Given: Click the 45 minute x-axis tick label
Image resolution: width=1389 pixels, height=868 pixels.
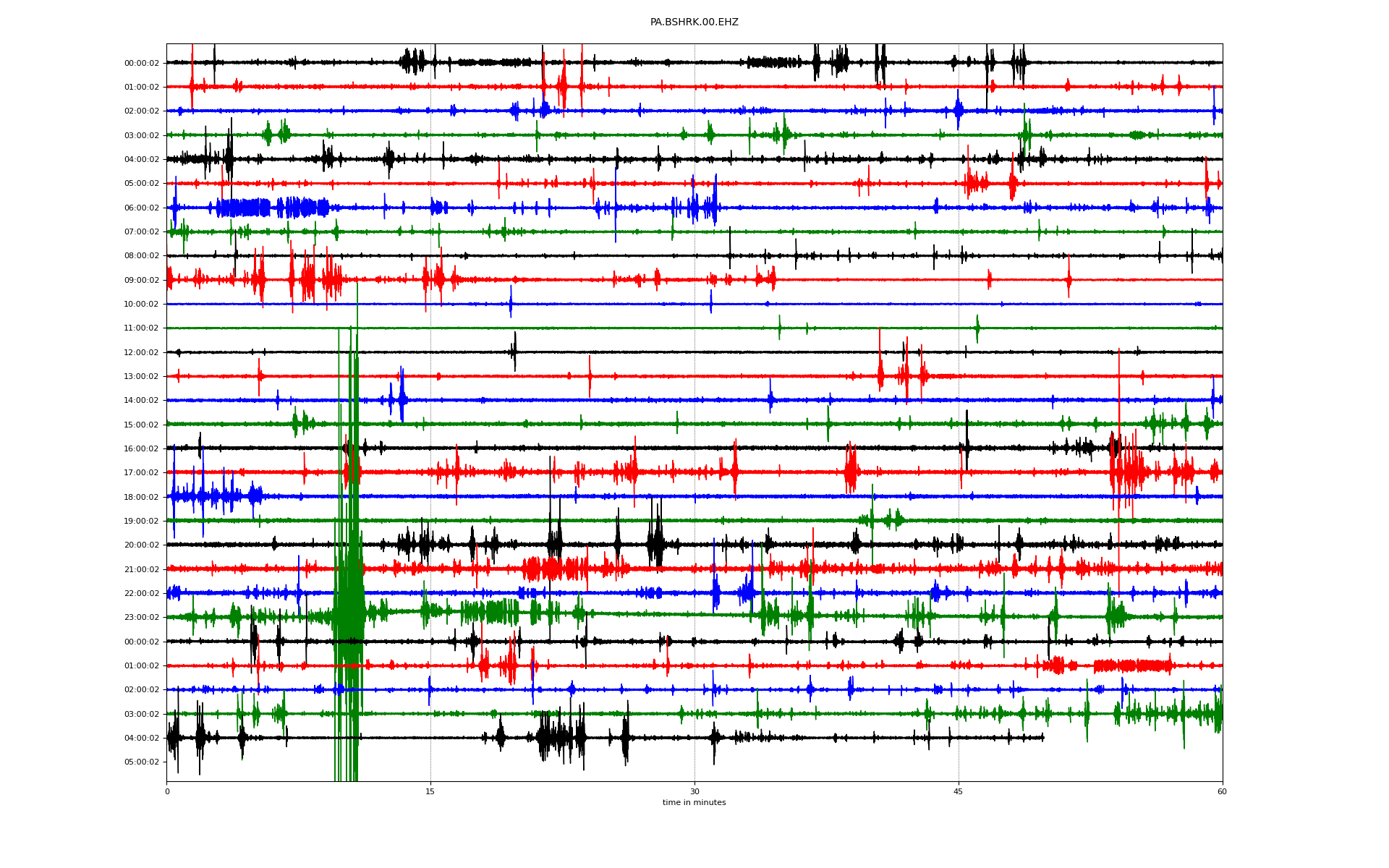Looking at the screenshot, I should point(959,791).
